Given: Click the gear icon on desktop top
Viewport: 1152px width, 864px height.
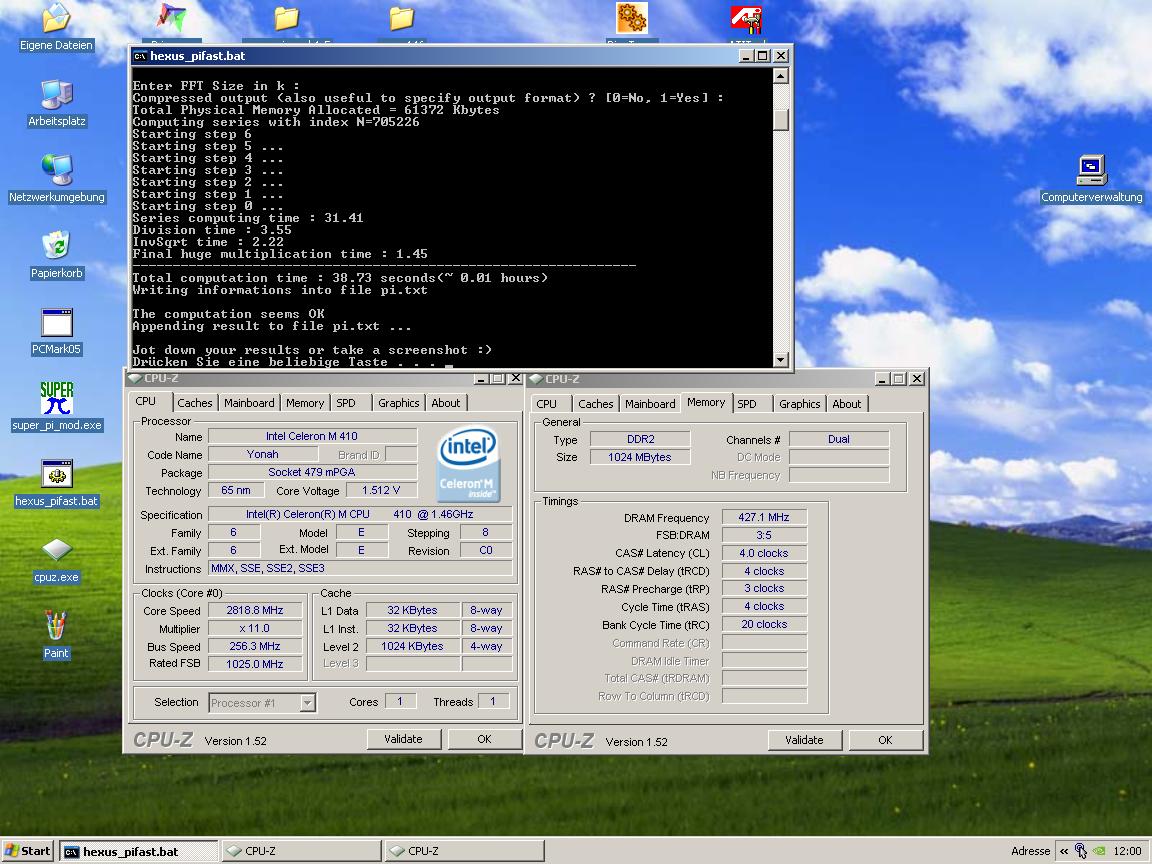Looking at the screenshot, I should (632, 18).
